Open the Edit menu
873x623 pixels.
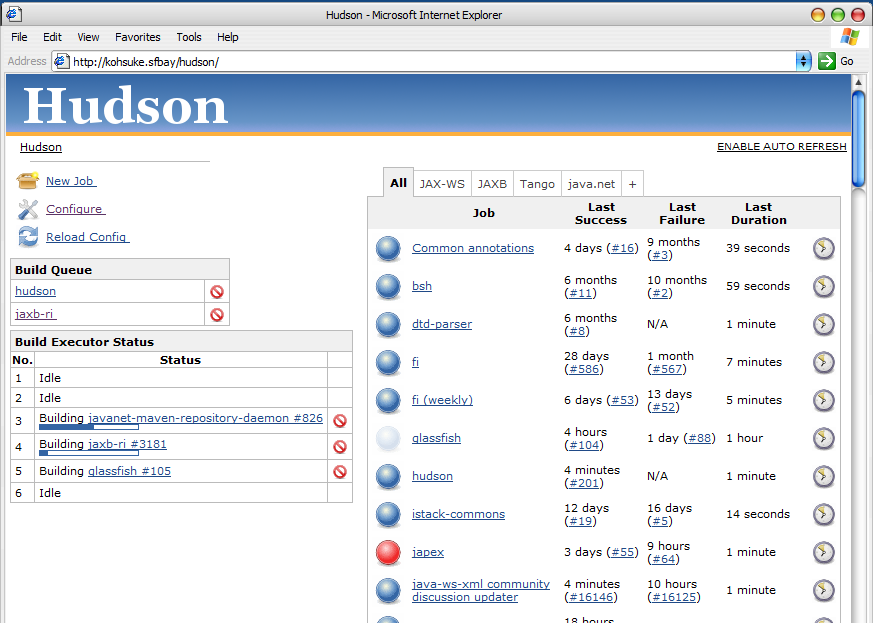point(52,37)
